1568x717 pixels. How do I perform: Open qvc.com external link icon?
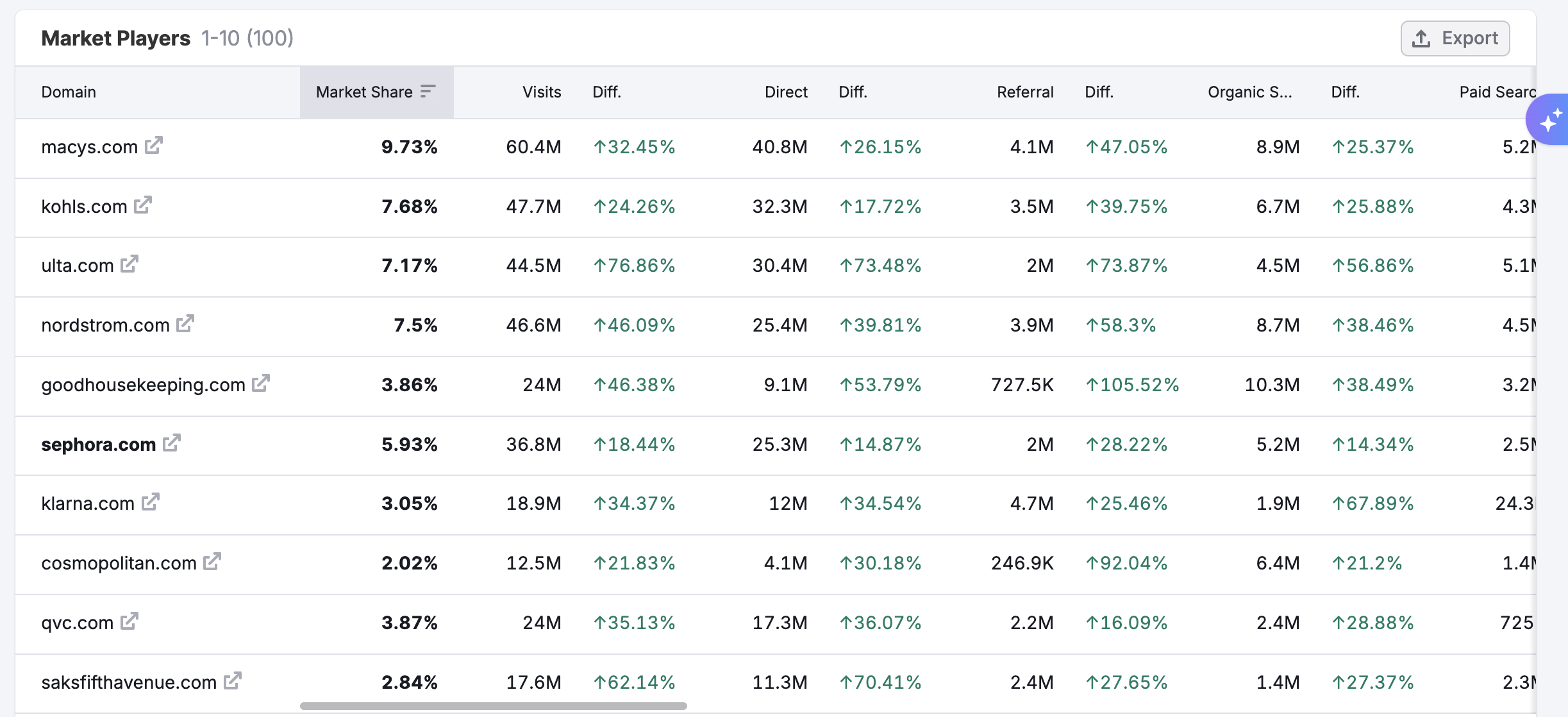click(129, 621)
